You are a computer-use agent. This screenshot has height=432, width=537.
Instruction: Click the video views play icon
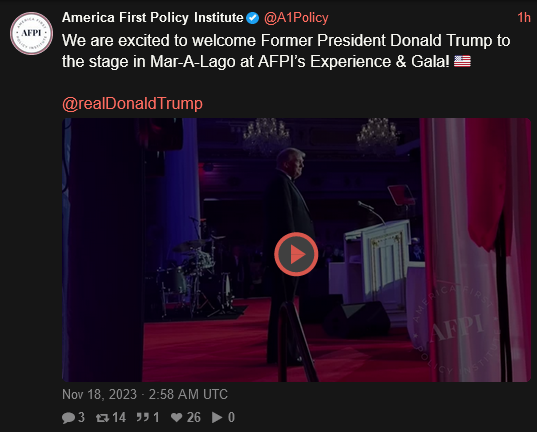tap(217, 417)
